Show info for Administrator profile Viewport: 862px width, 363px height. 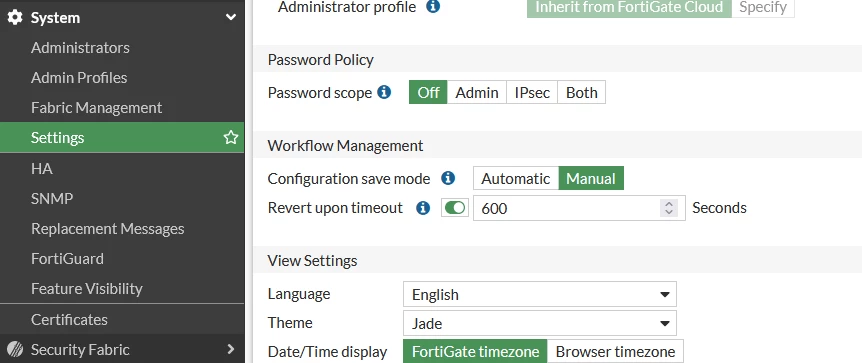tap(433, 7)
